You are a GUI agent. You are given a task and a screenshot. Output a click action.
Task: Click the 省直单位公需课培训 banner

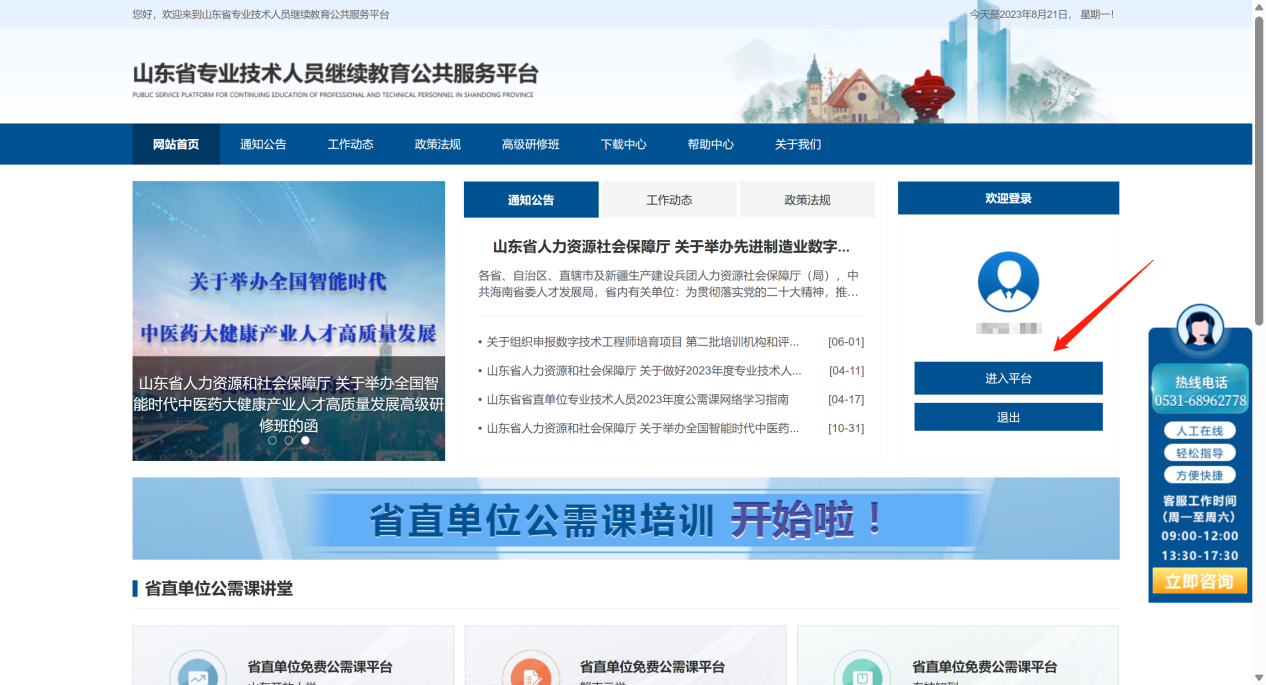tap(625, 518)
